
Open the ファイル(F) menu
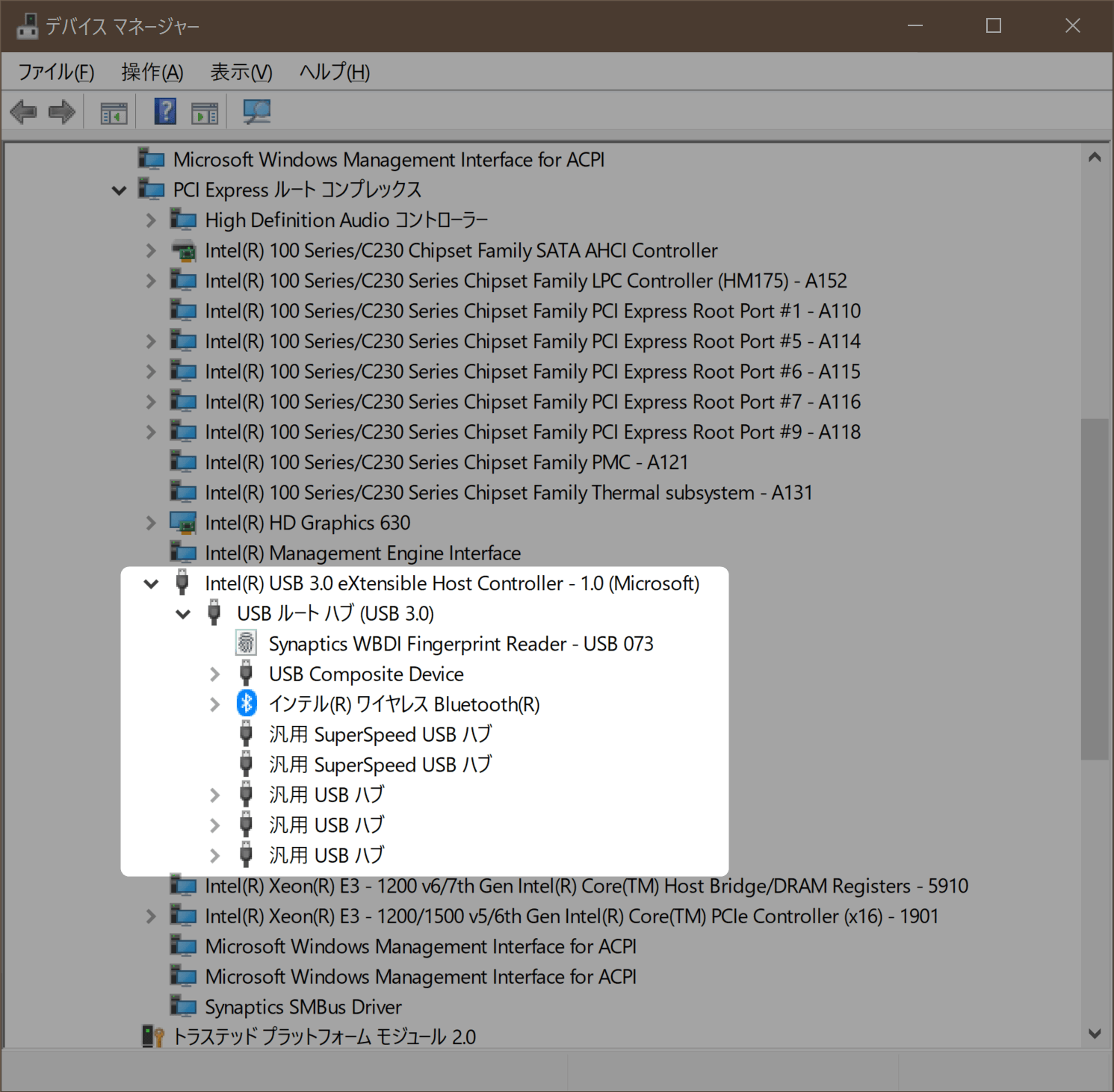[56, 72]
